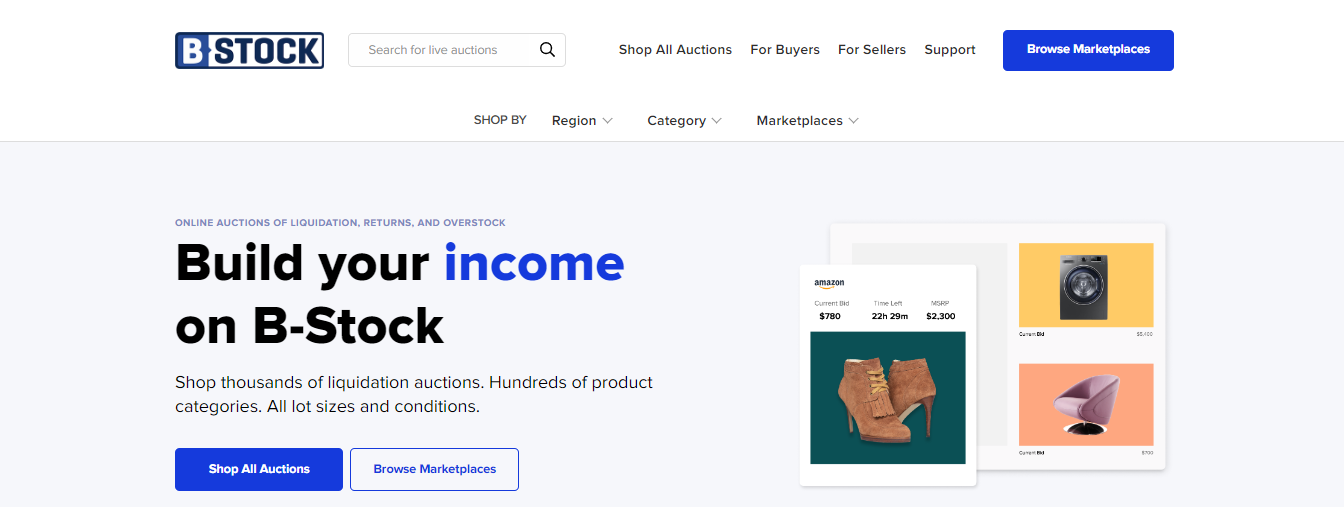Screen dimensions: 1344x507
Task: Select the brown suede boots image
Action: pos(888,398)
